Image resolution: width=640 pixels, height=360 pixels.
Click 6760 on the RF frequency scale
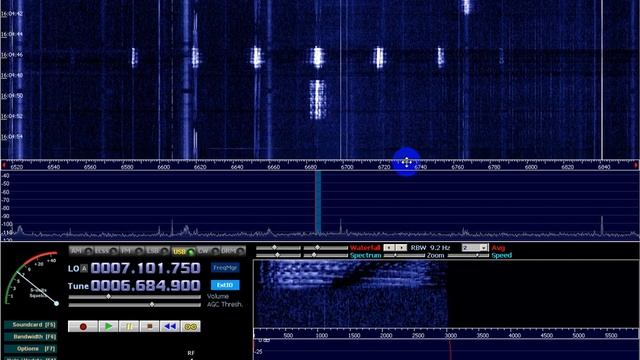pos(458,167)
